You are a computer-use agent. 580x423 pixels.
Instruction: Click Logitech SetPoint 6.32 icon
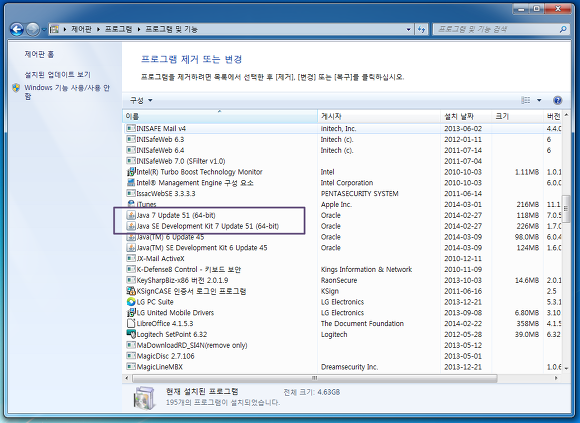[x=131, y=334]
